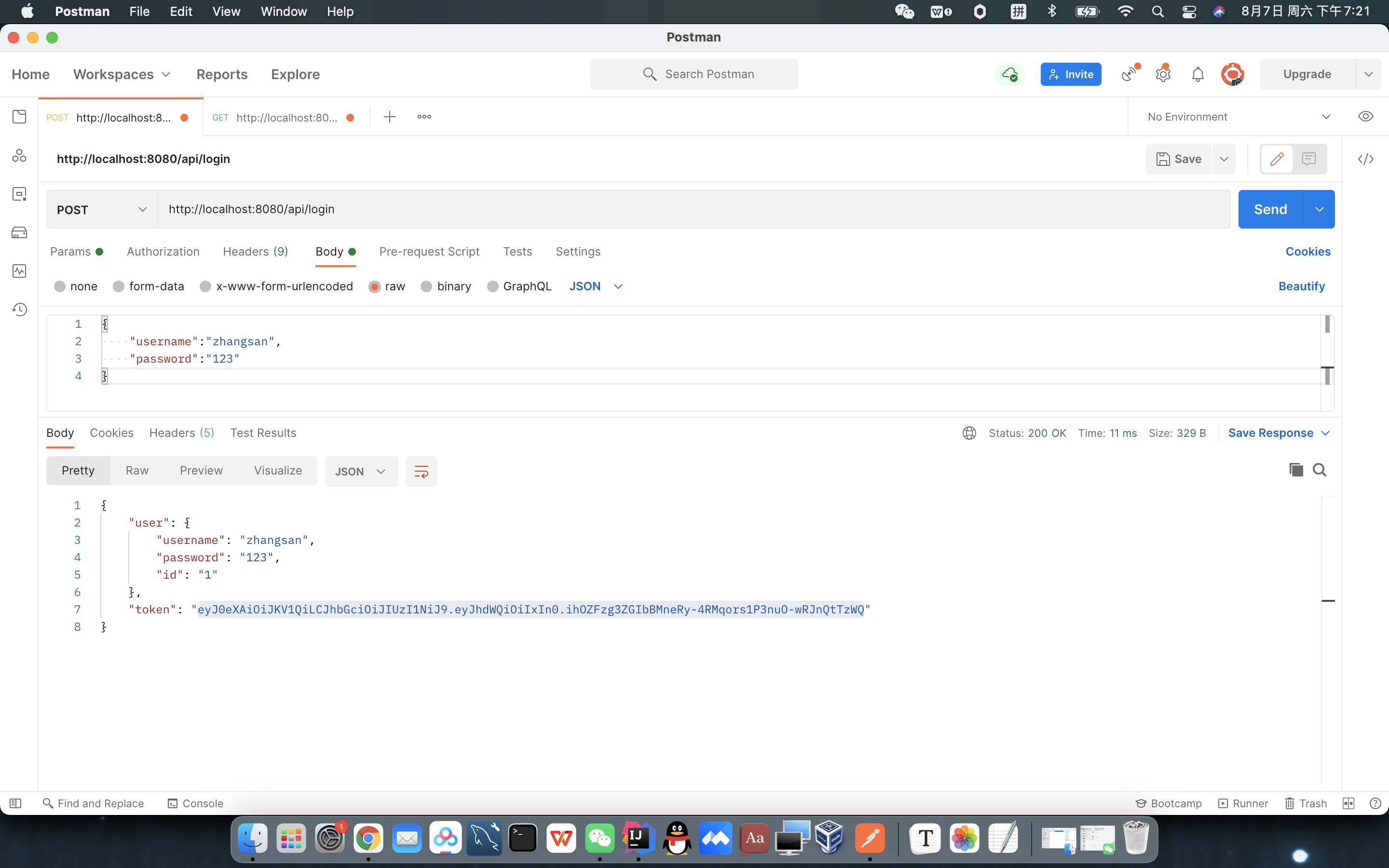The image size is (1389, 868).
Task: Open the response JSON format dropdown
Action: tap(360, 471)
